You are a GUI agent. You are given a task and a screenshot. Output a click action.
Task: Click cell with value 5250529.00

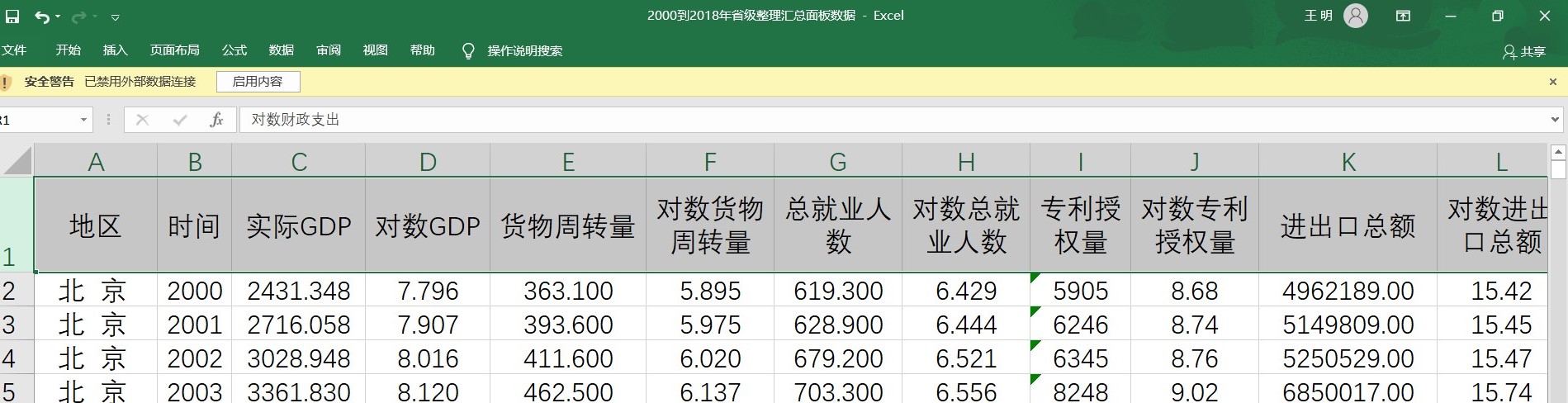[1348, 358]
